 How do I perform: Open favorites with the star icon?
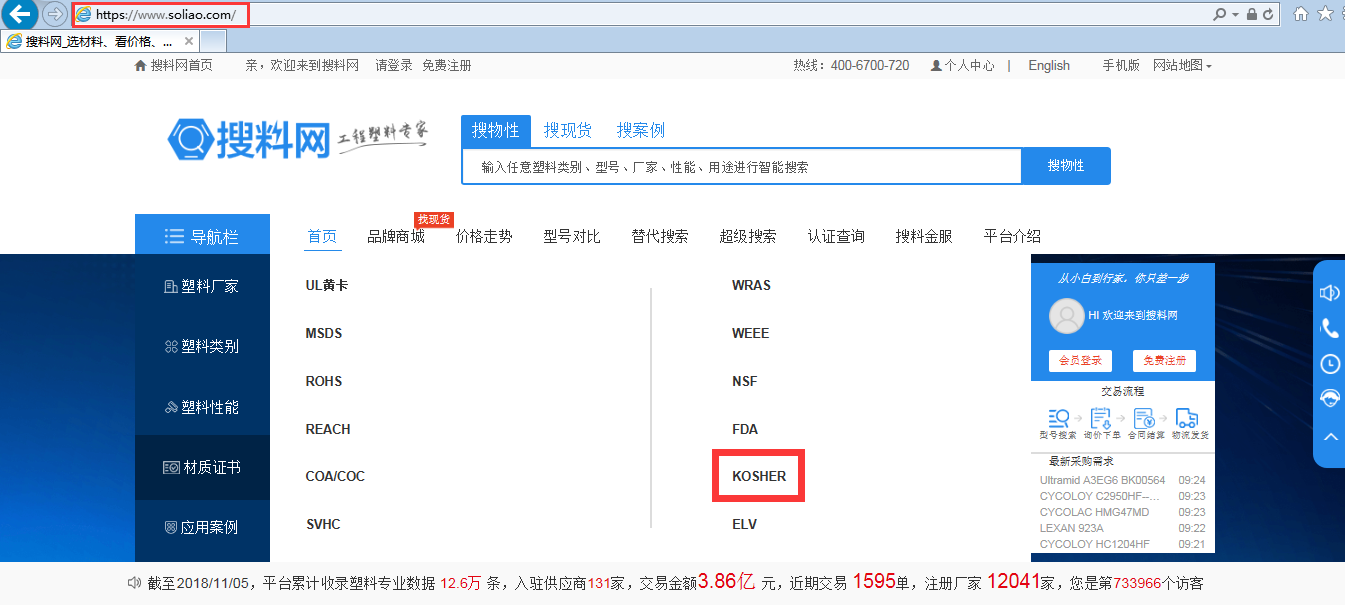[1326, 14]
